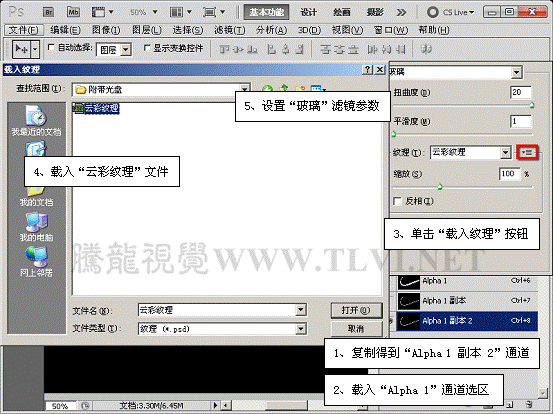Click the distribute horizontal centers icon
553x414 pixels.
pos(386,49)
